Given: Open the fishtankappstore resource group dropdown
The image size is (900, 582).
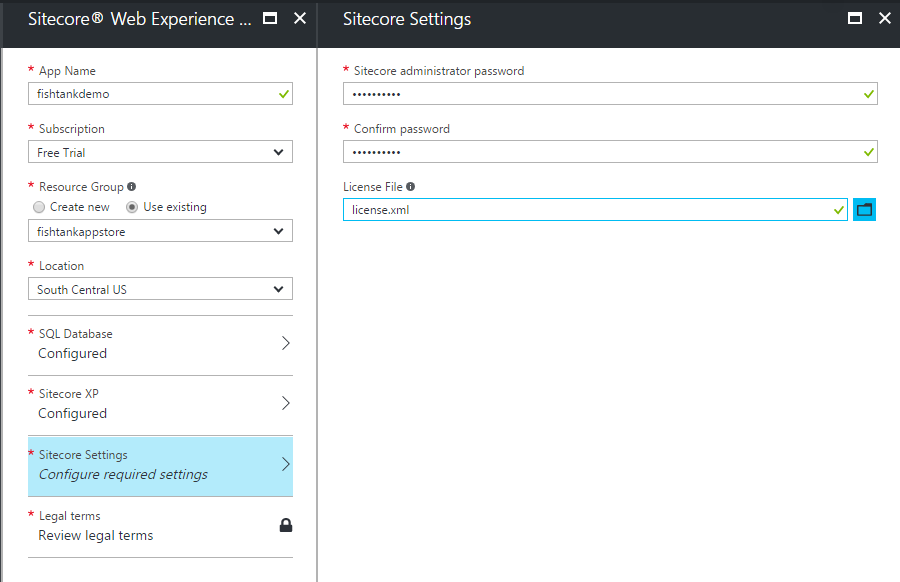Looking at the screenshot, I should pyautogui.click(x=160, y=231).
